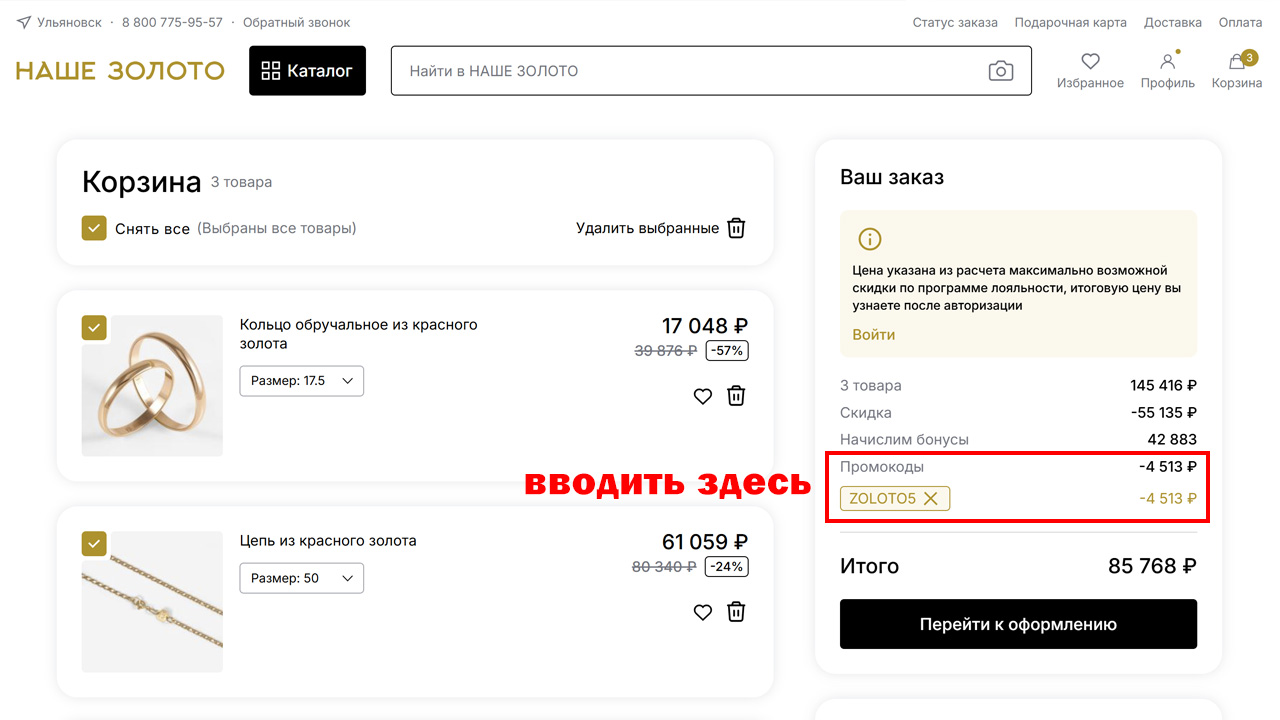Open wedding rings product thumbnail

152,386
